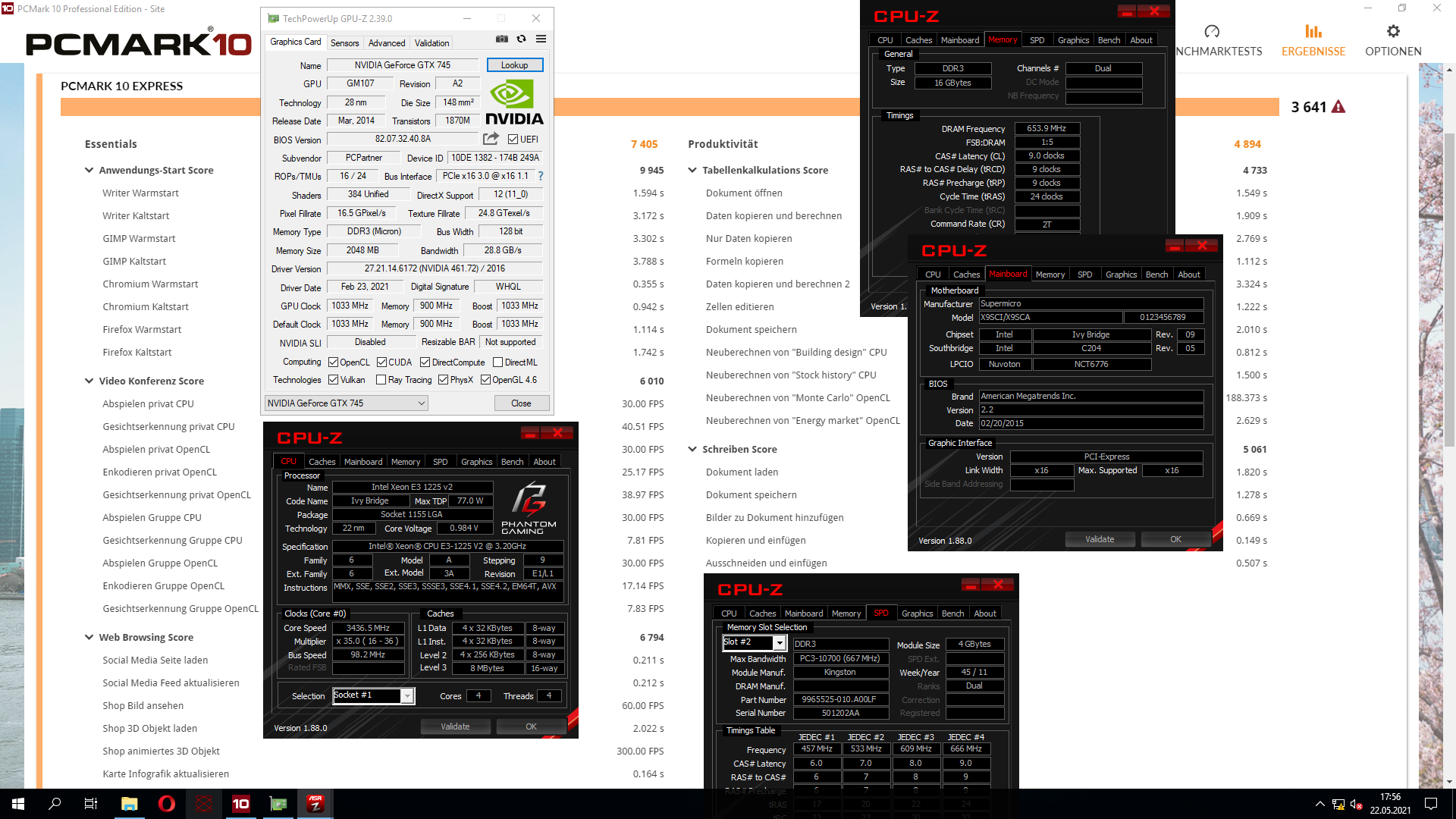The height and width of the screenshot is (819, 1456).
Task: Click the 'Writer Warmstart' result row
Action: [x=383, y=193]
